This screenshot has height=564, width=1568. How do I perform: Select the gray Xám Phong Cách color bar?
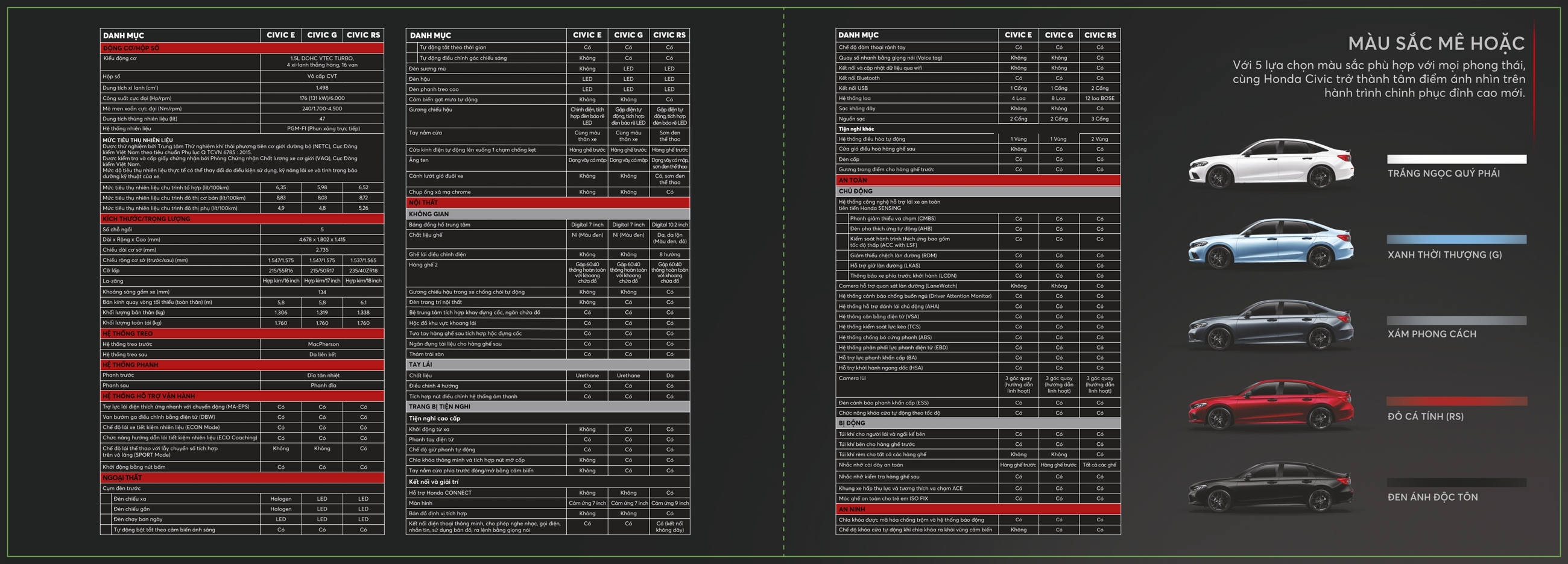tap(1456, 321)
